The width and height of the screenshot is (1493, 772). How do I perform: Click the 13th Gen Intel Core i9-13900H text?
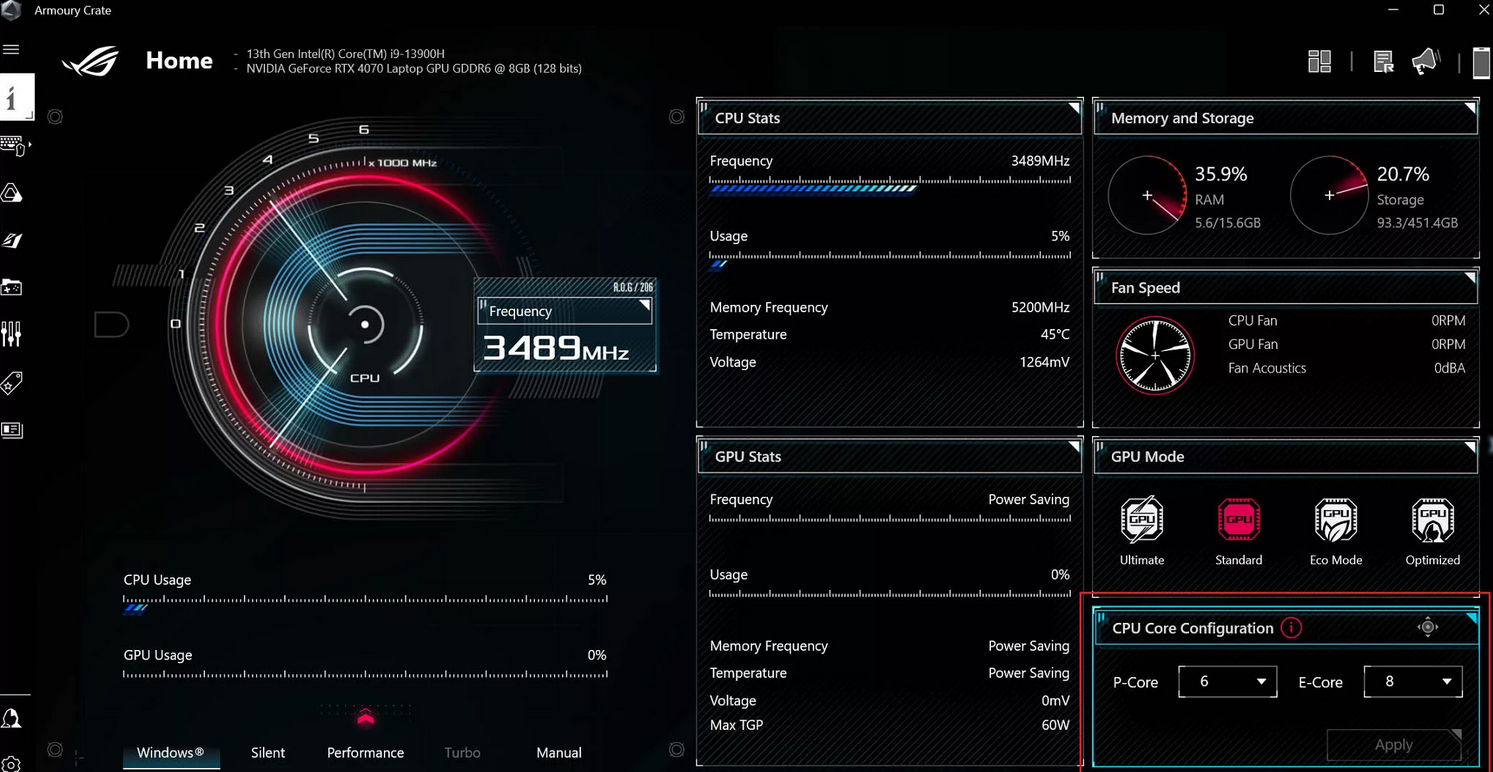pos(346,54)
